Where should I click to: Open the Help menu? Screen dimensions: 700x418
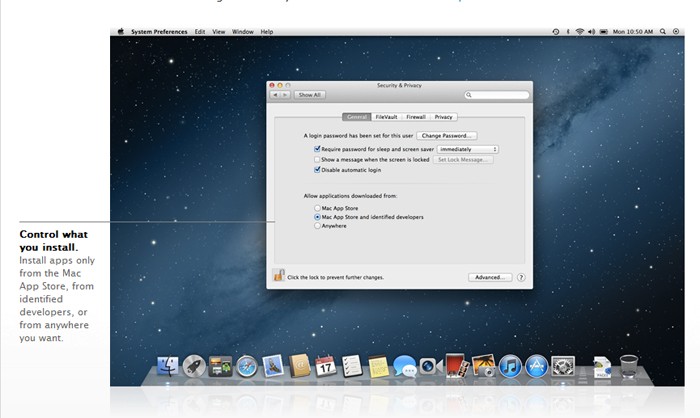pyautogui.click(x=267, y=32)
